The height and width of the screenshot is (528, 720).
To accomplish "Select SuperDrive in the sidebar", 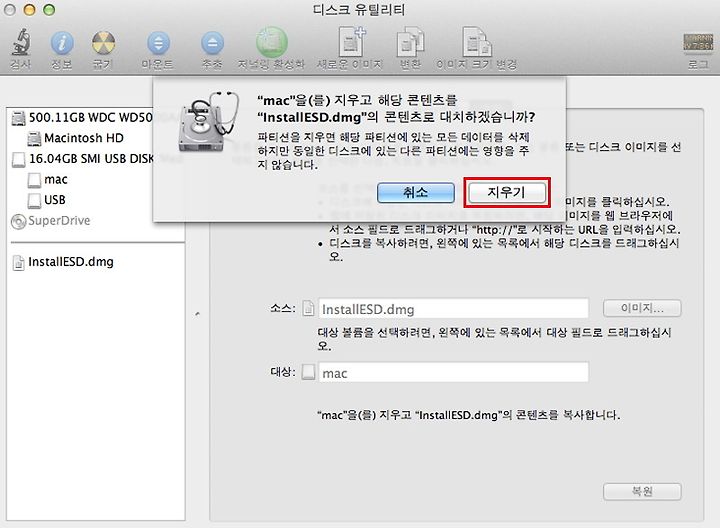I will 51,221.
